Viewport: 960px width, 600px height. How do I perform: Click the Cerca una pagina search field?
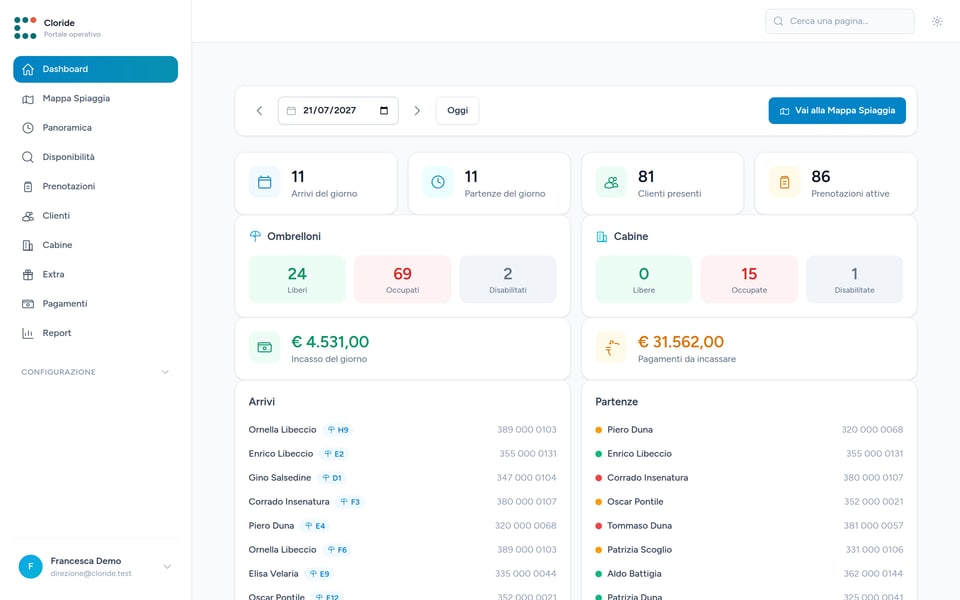(x=839, y=21)
